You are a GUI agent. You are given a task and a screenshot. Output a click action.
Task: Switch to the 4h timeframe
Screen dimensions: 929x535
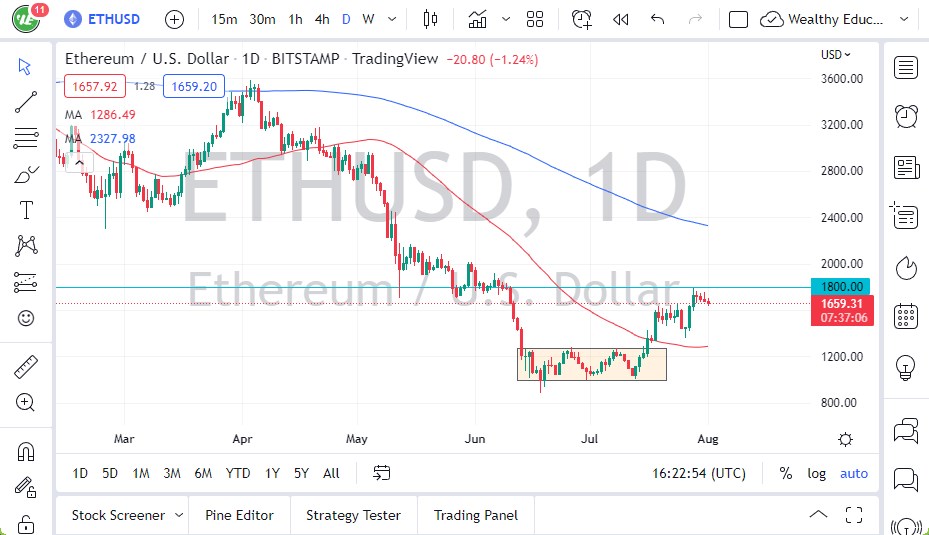click(x=321, y=19)
